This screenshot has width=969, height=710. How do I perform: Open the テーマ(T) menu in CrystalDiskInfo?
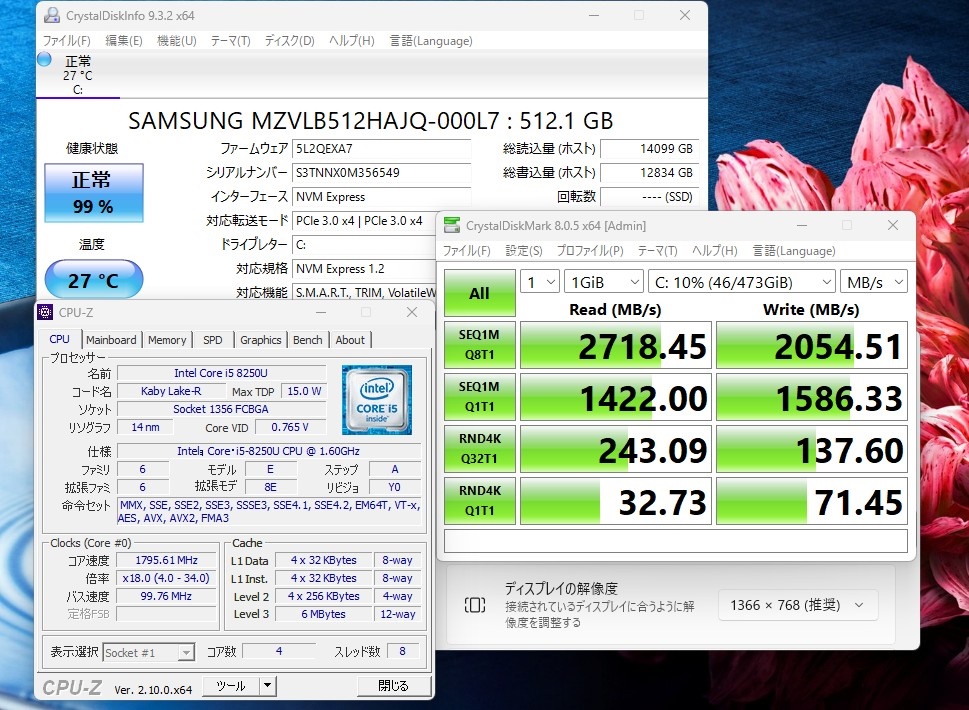click(x=231, y=41)
